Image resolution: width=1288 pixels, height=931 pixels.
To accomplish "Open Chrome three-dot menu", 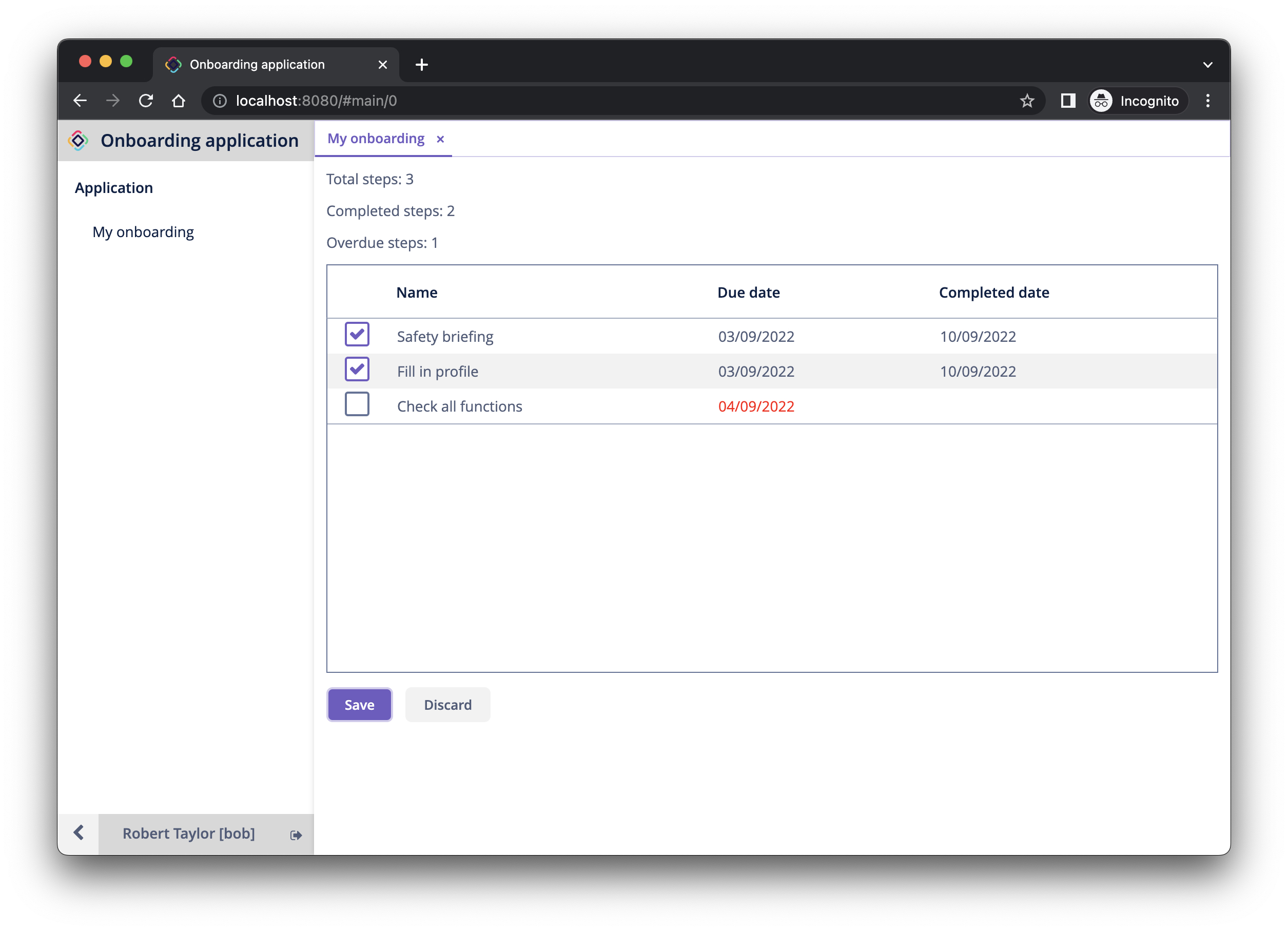I will pos(1207,101).
